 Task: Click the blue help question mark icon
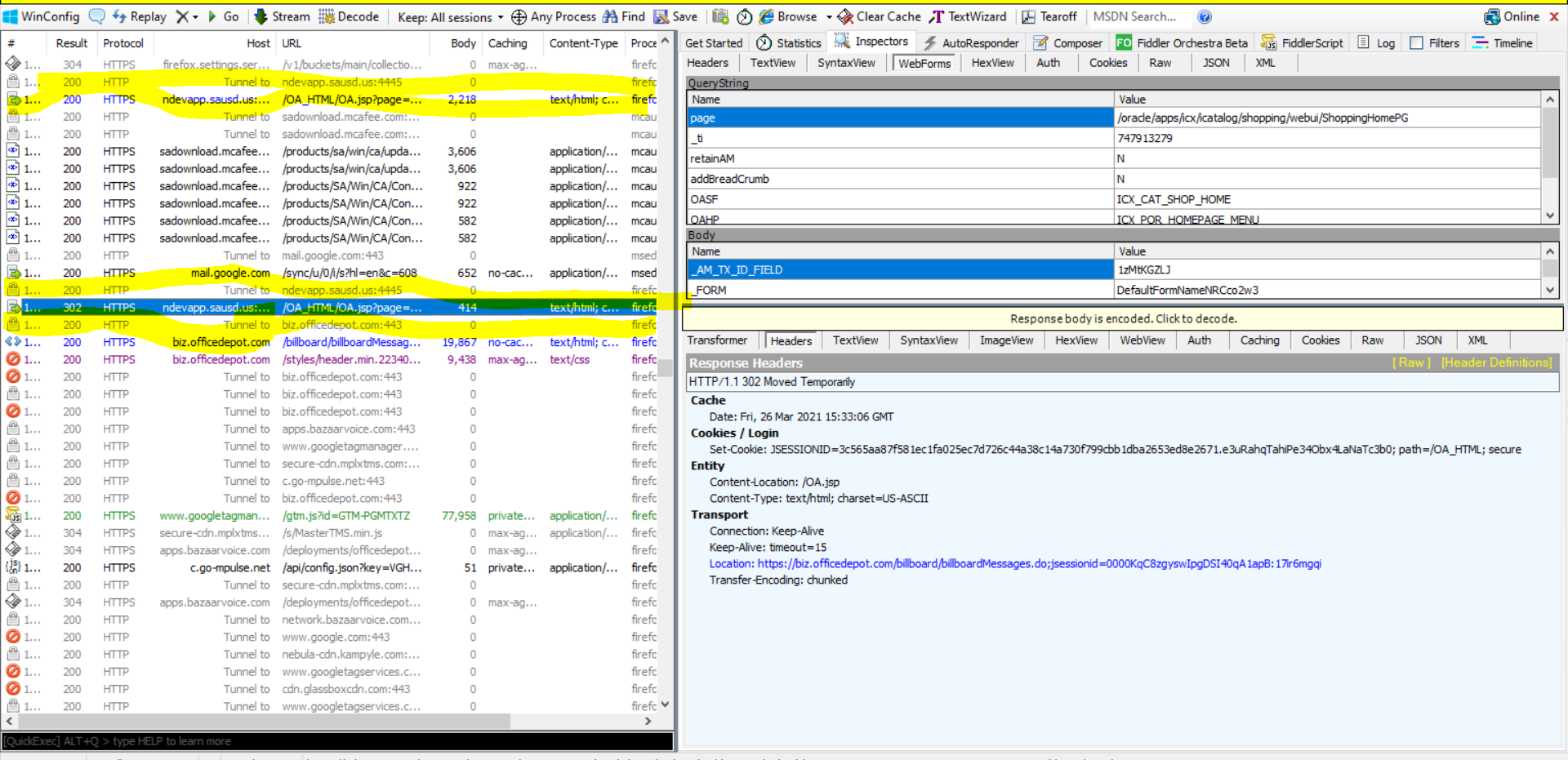1205,16
